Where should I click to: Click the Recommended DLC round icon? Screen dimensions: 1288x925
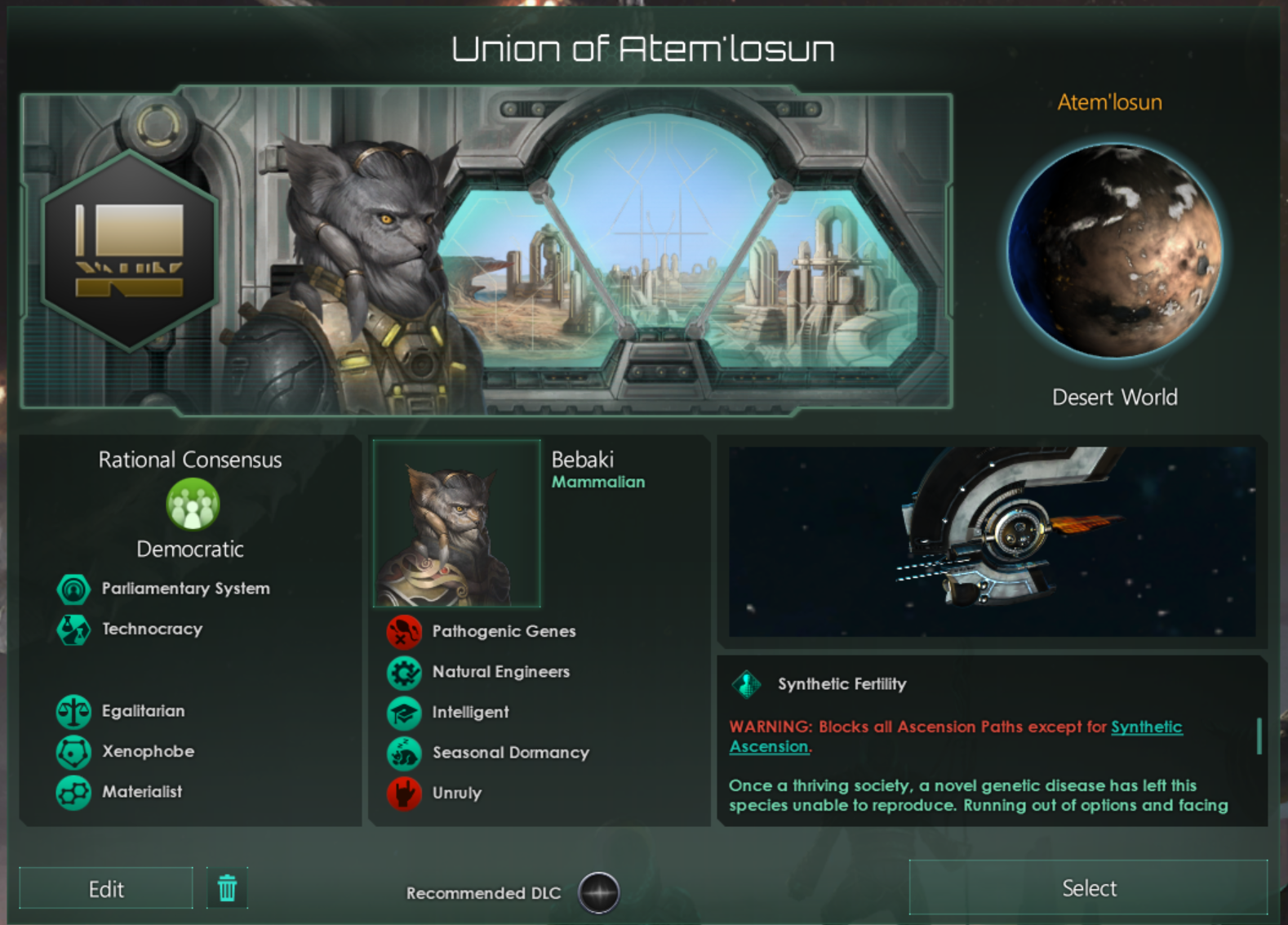[599, 892]
